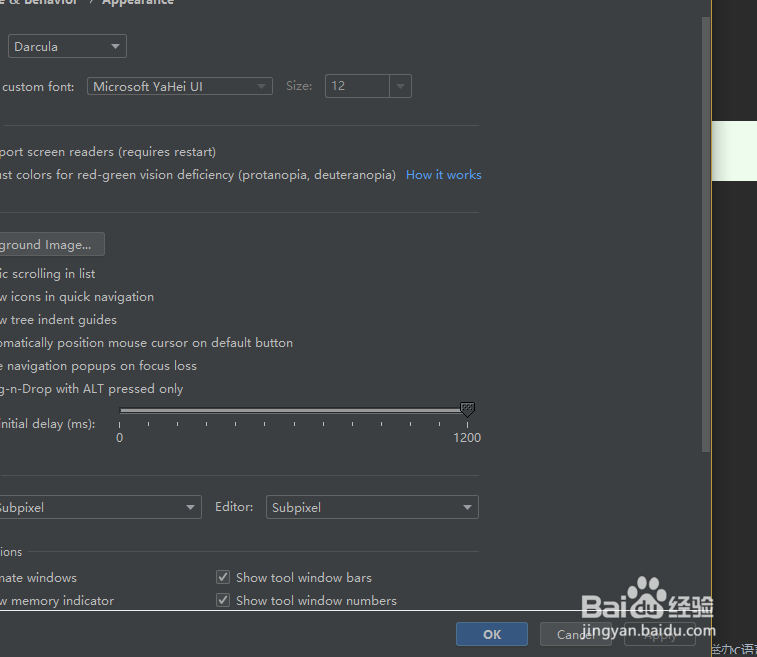
Task: Click the settings panel vertical scrollbar
Action: [706, 234]
